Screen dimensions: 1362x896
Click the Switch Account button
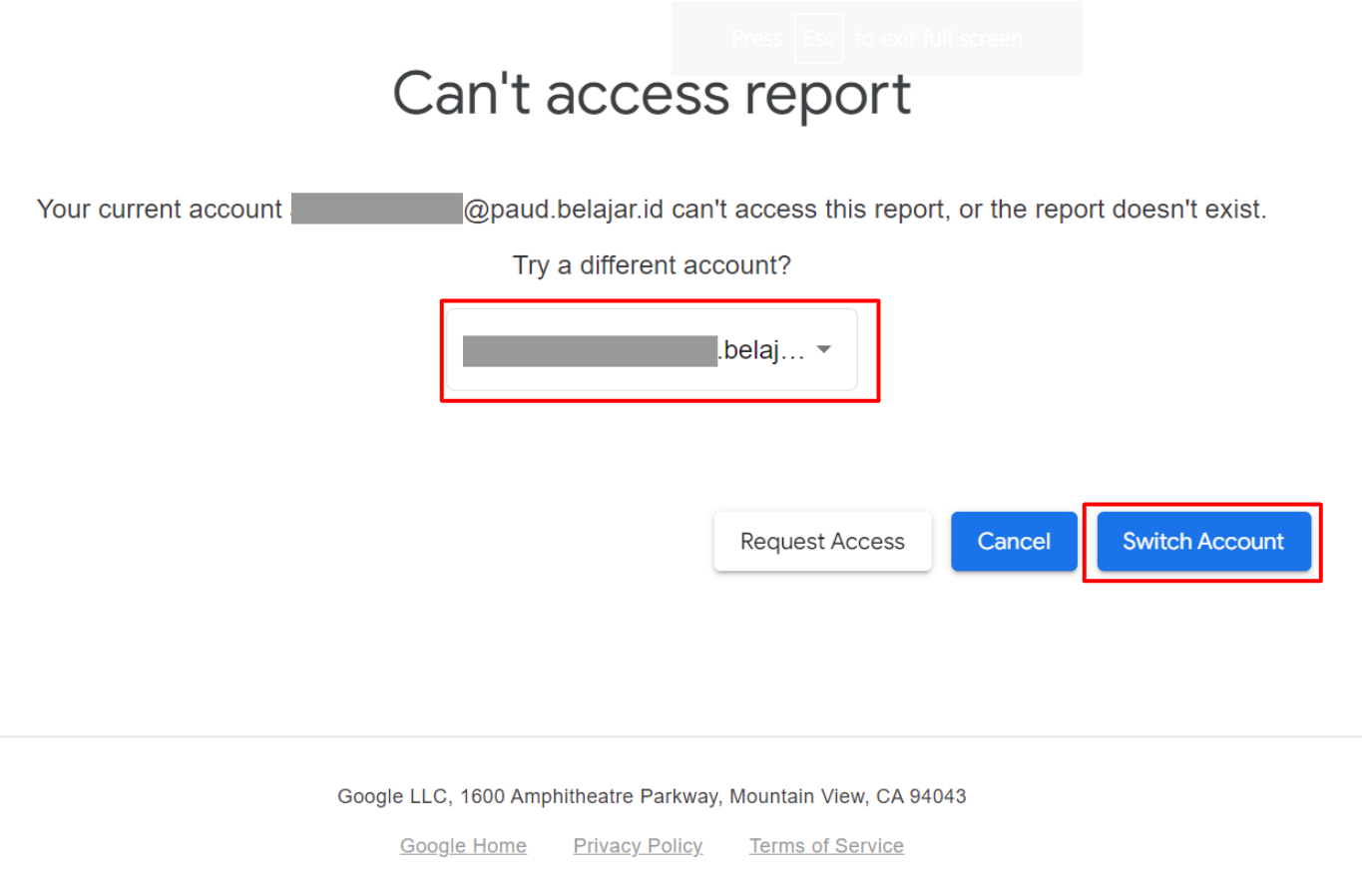tap(1203, 541)
